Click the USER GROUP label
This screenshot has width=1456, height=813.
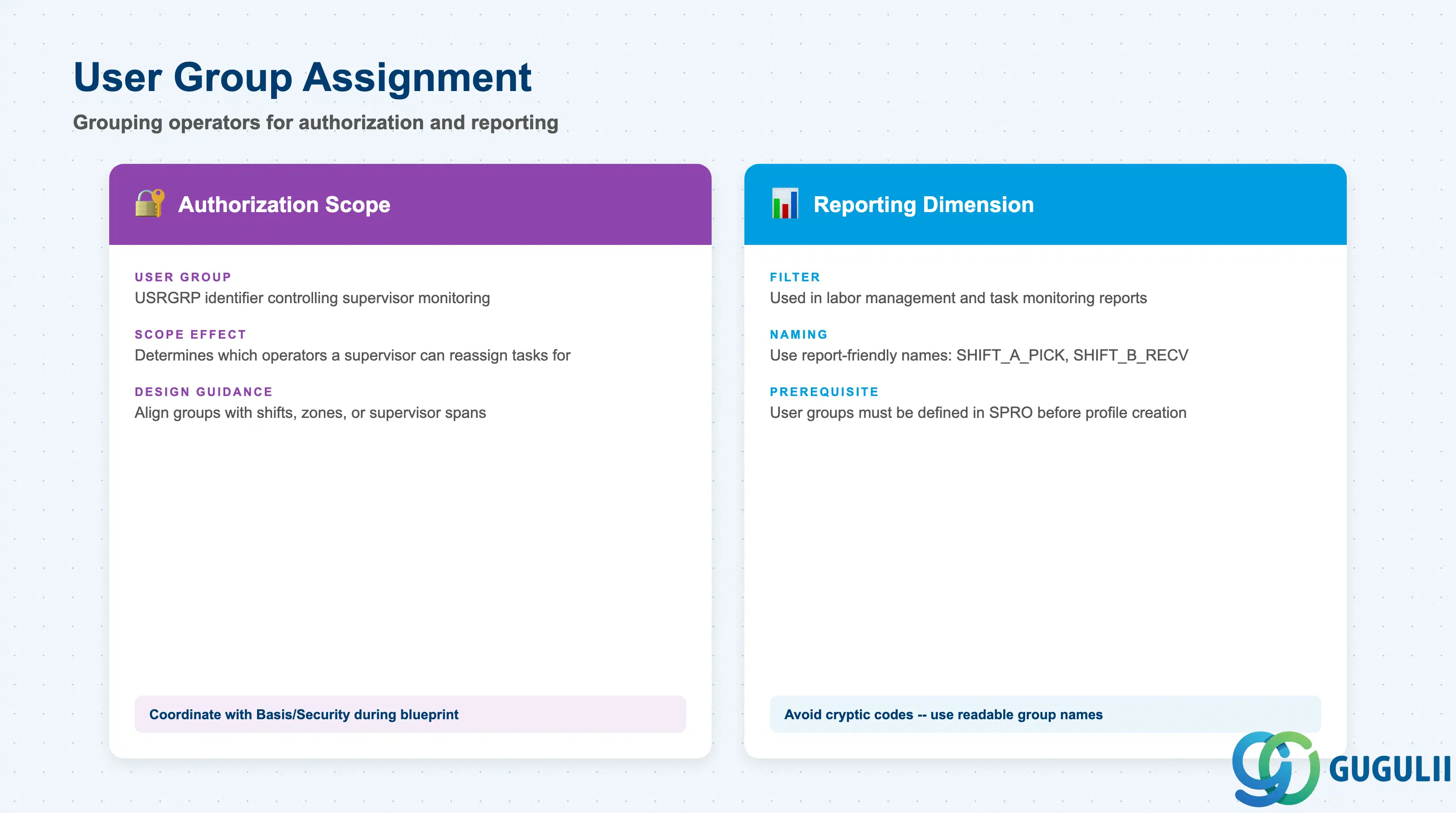pyautogui.click(x=183, y=277)
